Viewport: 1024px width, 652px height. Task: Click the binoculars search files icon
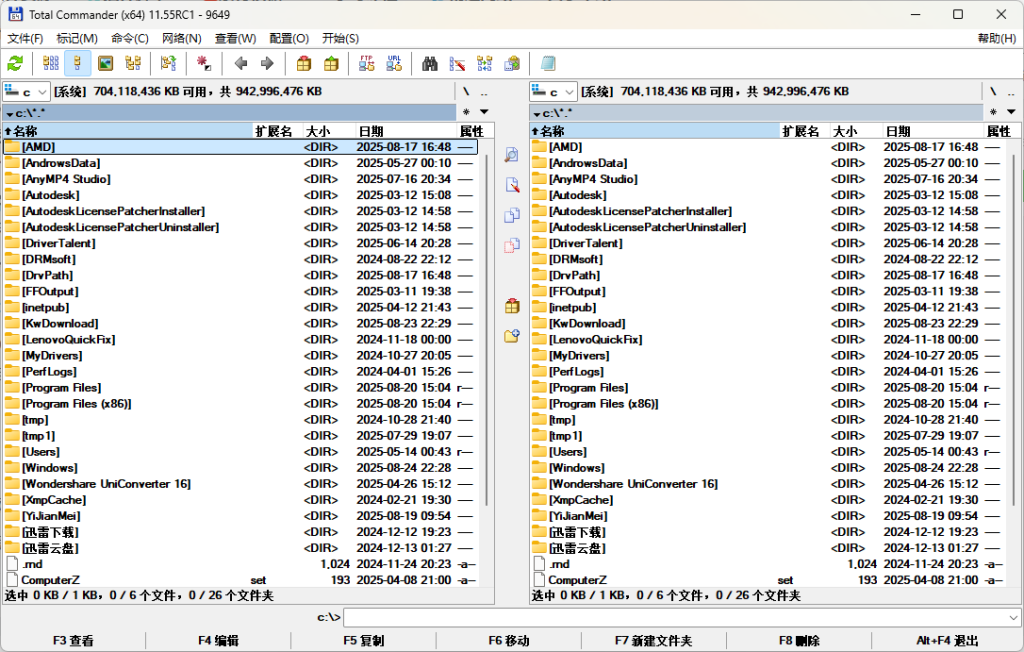(x=430, y=64)
